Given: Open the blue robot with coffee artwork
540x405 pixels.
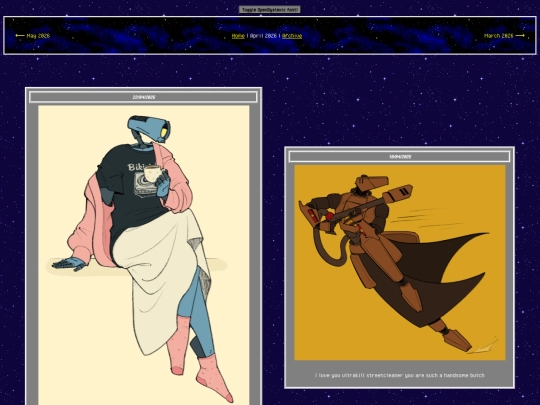Looking at the screenshot, I should [x=144, y=255].
